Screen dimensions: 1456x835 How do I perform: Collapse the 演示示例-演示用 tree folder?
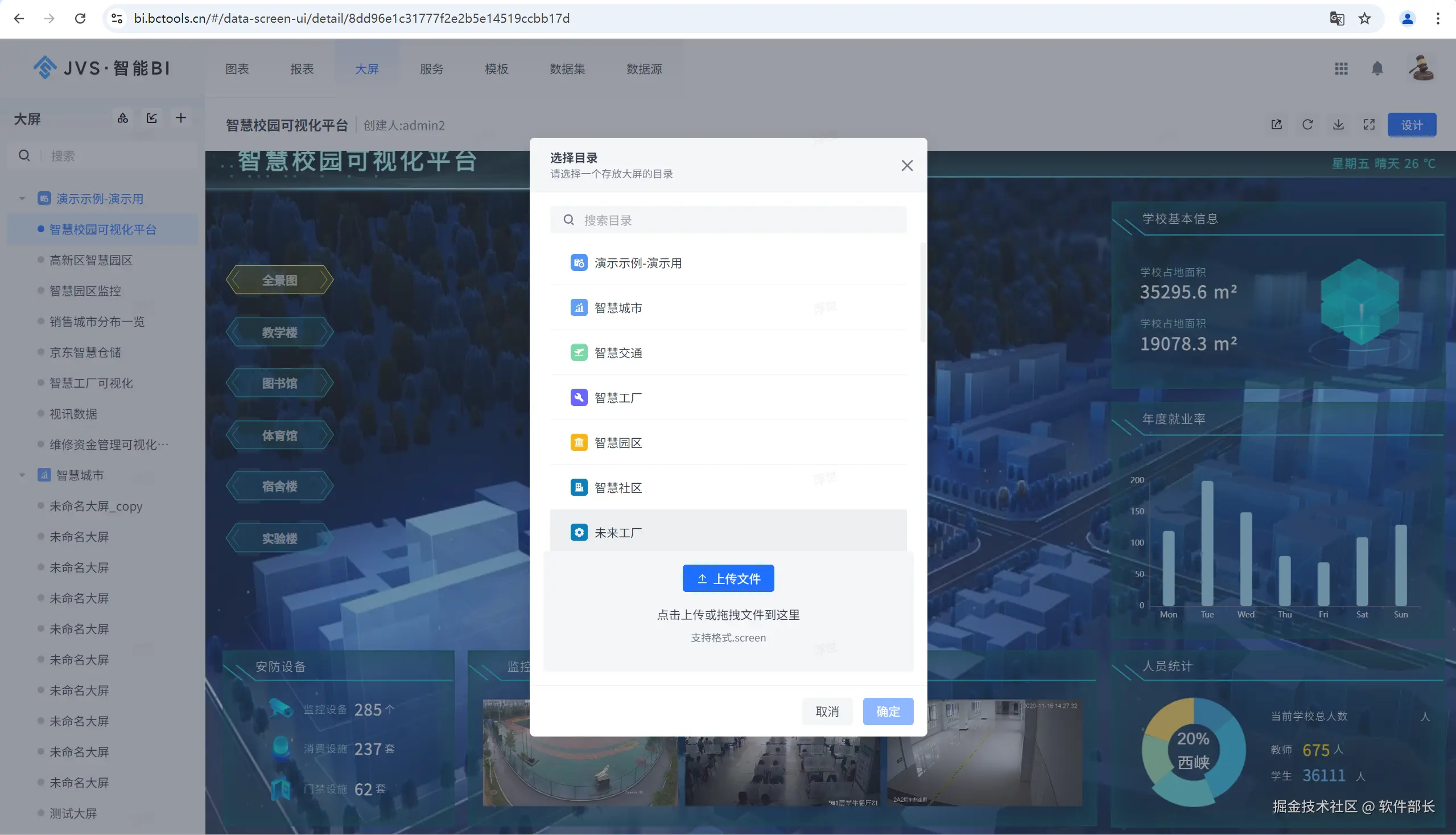point(22,199)
